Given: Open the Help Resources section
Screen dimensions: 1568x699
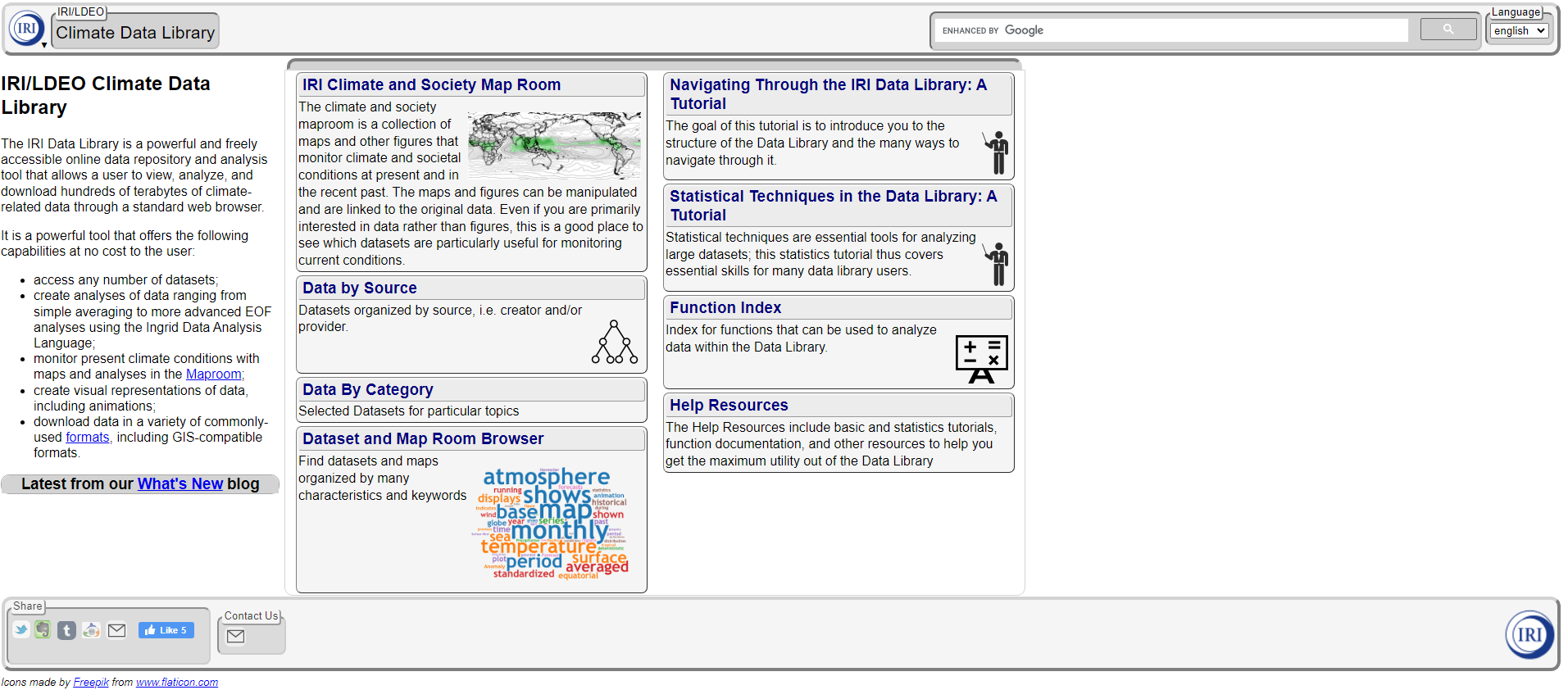Looking at the screenshot, I should click(x=729, y=405).
